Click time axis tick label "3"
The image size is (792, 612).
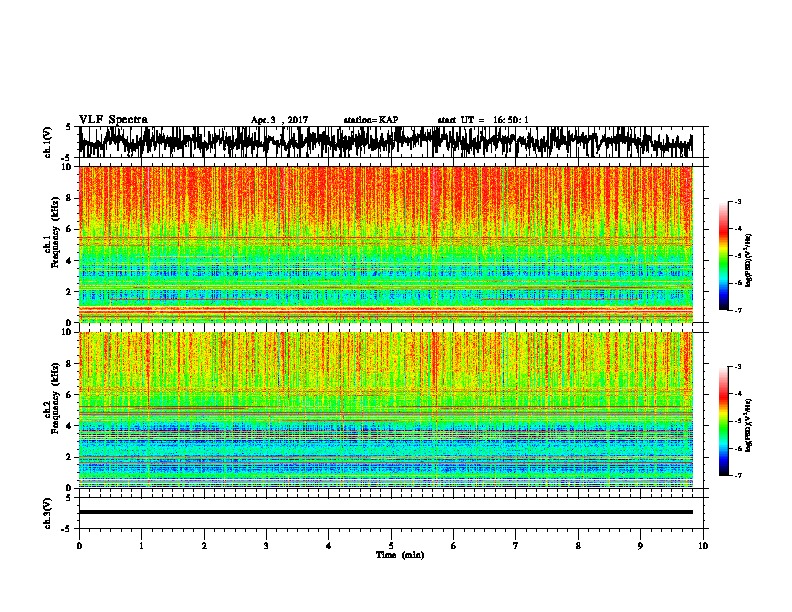(266, 546)
